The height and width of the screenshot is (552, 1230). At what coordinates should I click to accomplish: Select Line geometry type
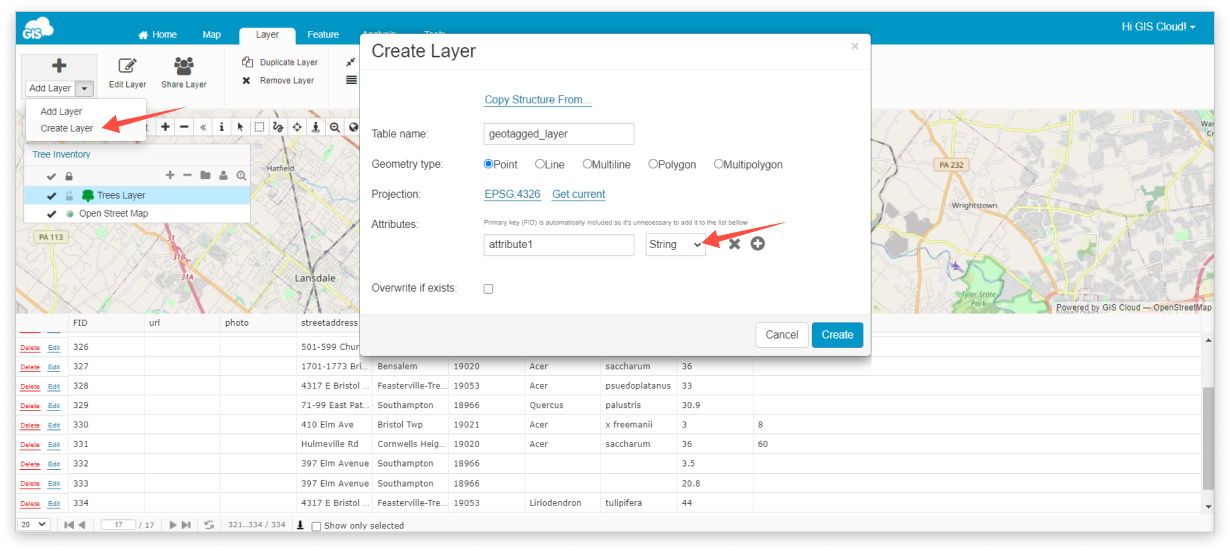(540, 164)
